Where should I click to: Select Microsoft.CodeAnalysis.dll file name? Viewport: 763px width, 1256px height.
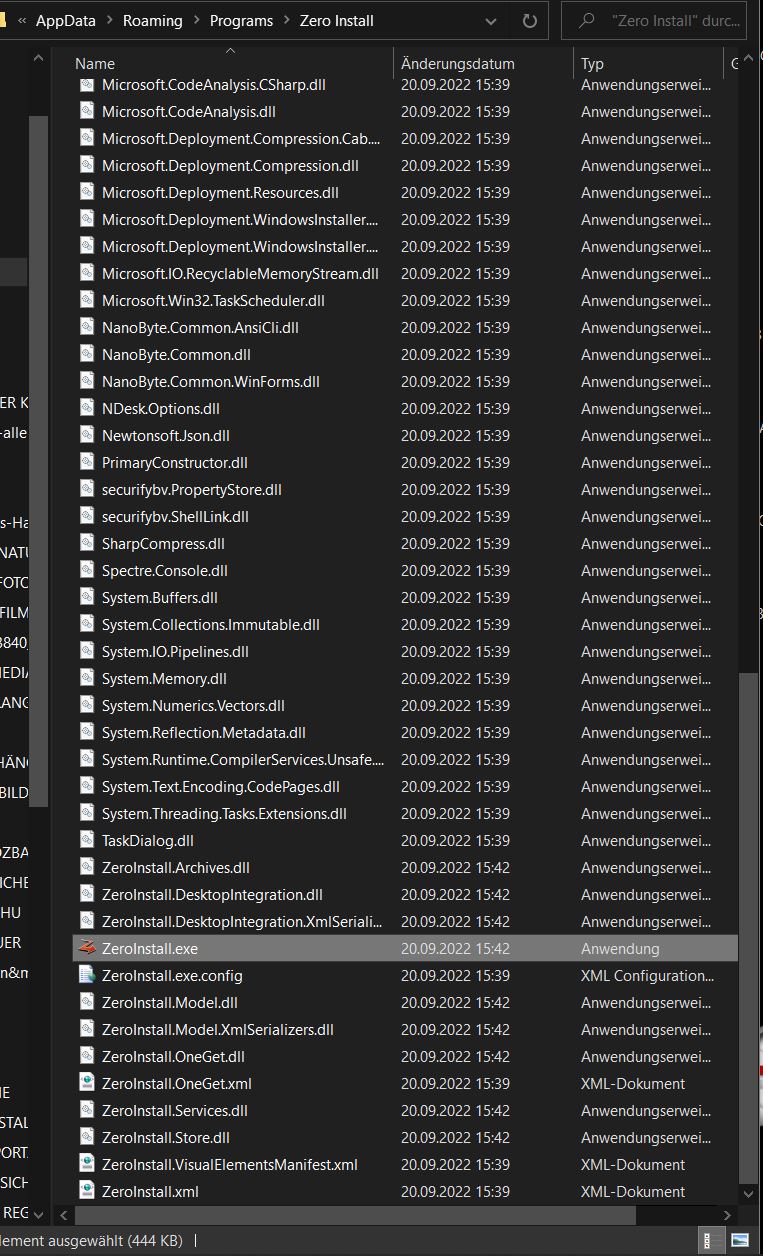pyautogui.click(x=189, y=112)
